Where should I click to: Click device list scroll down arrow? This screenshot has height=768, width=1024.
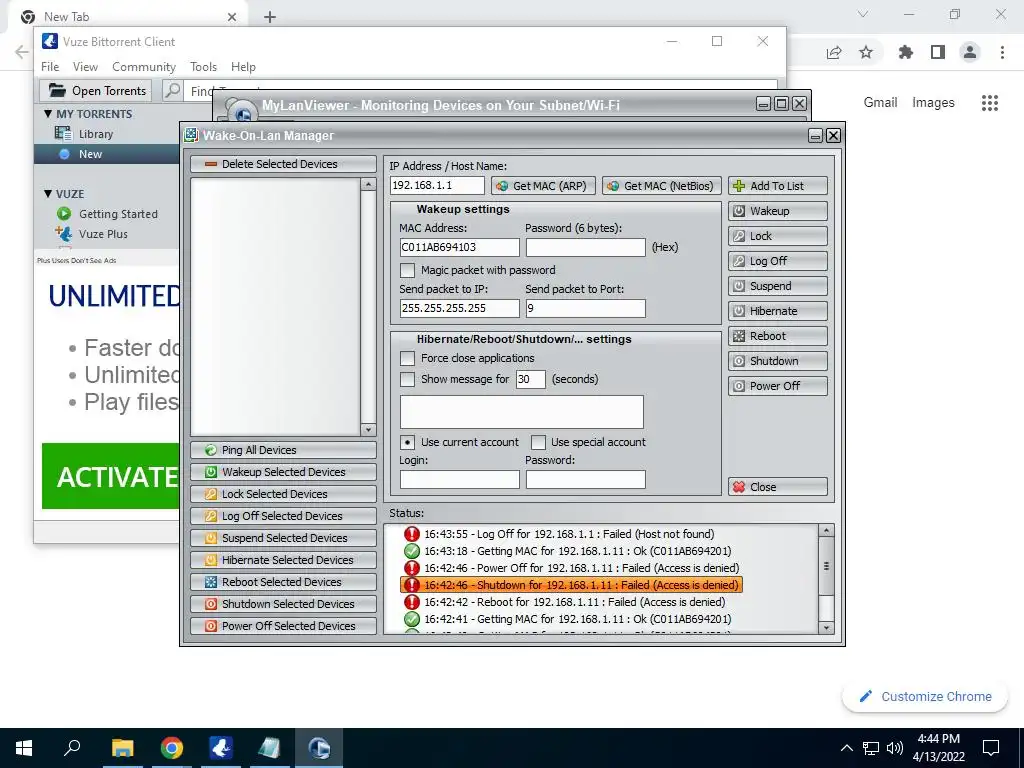368,430
